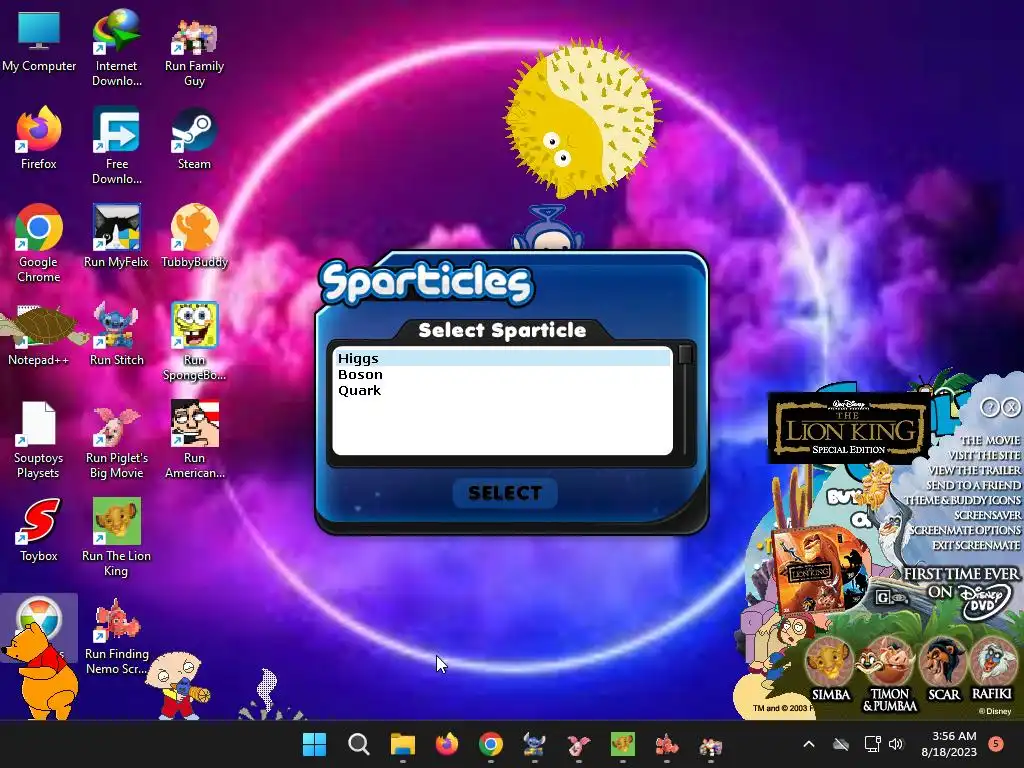Click VIEW THE TRAILER link
Viewport: 1024px width, 768px height.
tap(974, 470)
